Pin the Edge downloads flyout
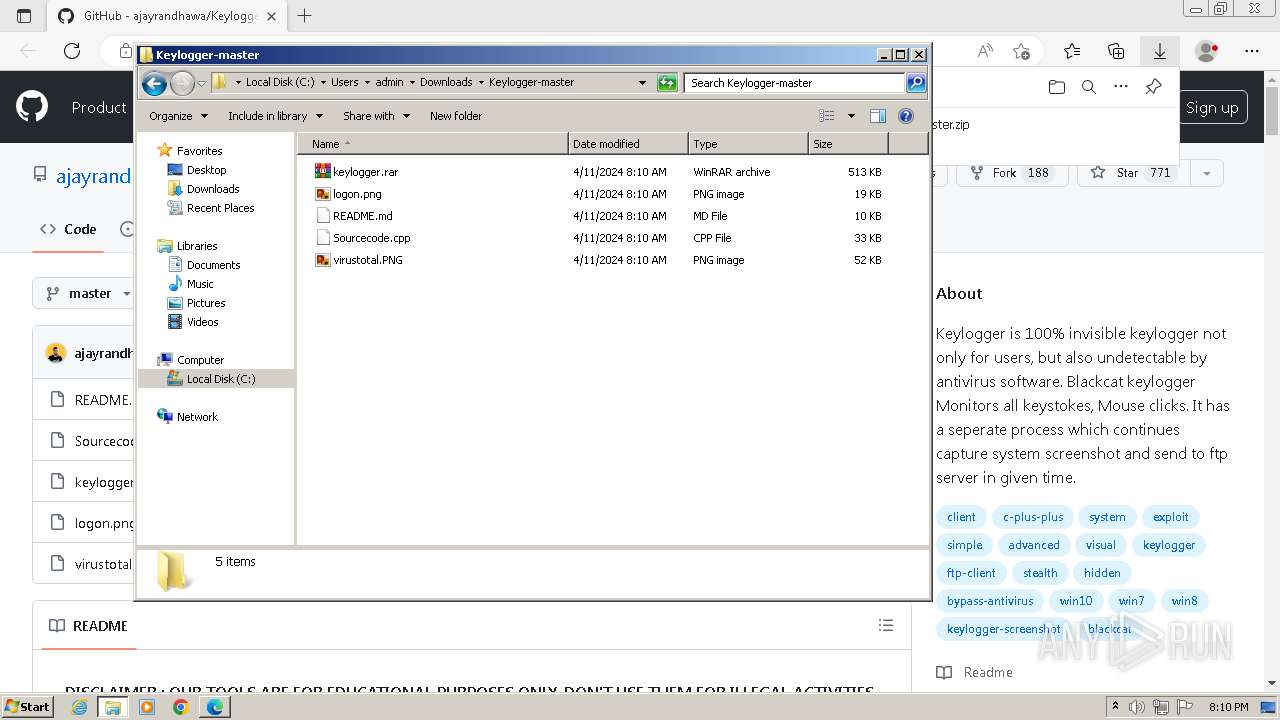This screenshot has width=1280, height=720. (1153, 87)
